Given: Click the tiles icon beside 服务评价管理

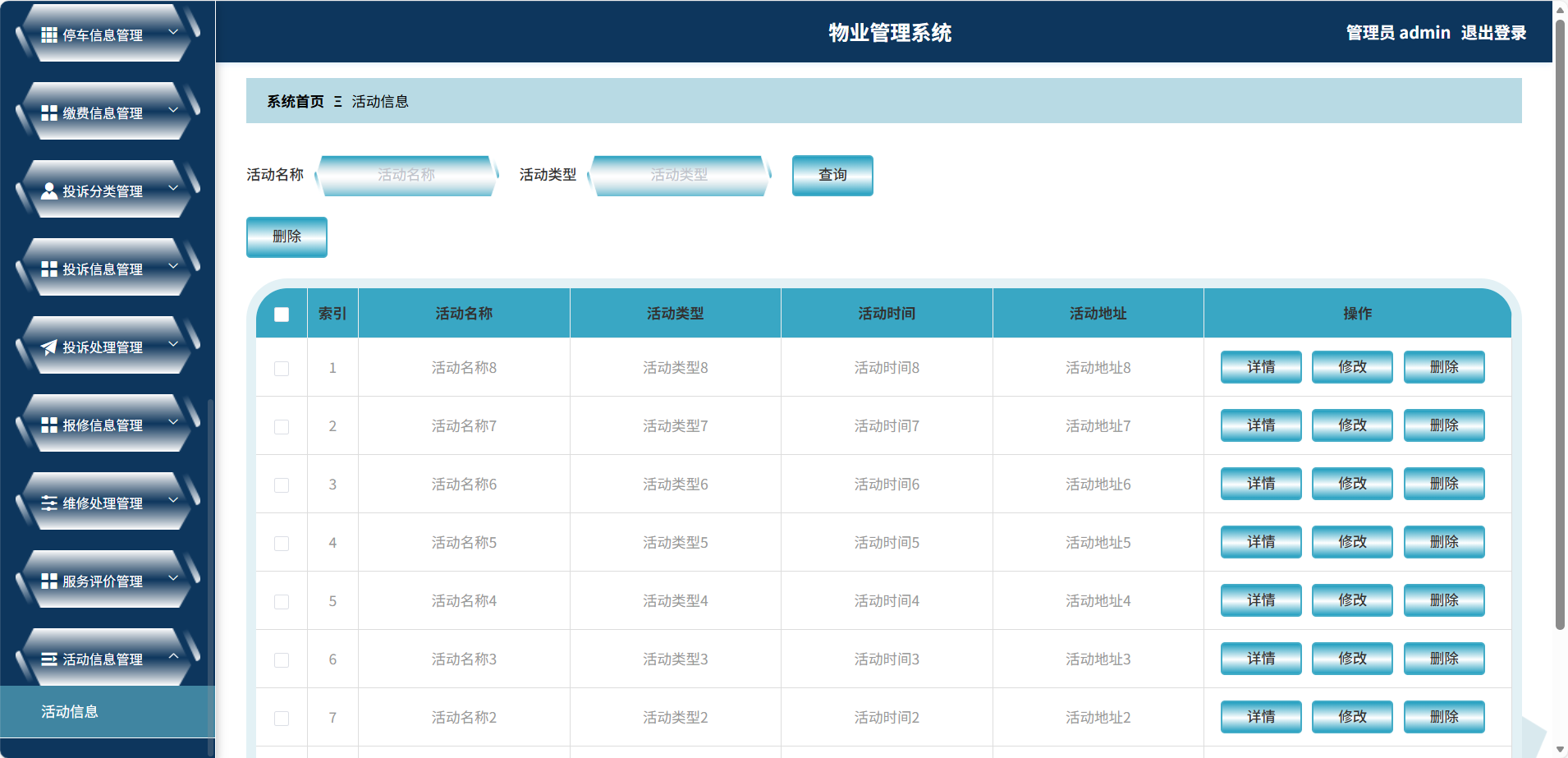Looking at the screenshot, I should click(49, 581).
